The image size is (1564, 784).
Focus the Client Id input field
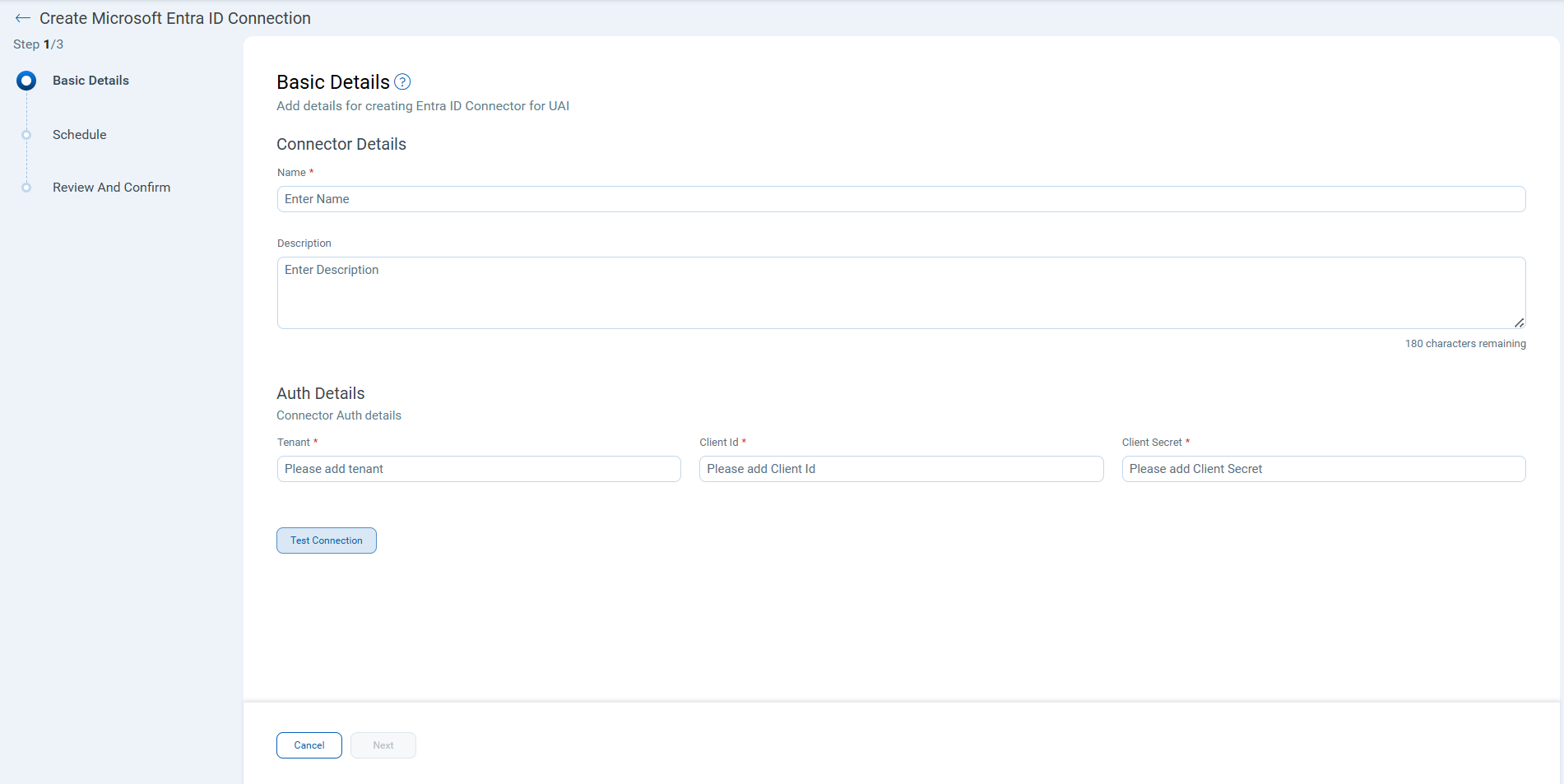coord(902,469)
